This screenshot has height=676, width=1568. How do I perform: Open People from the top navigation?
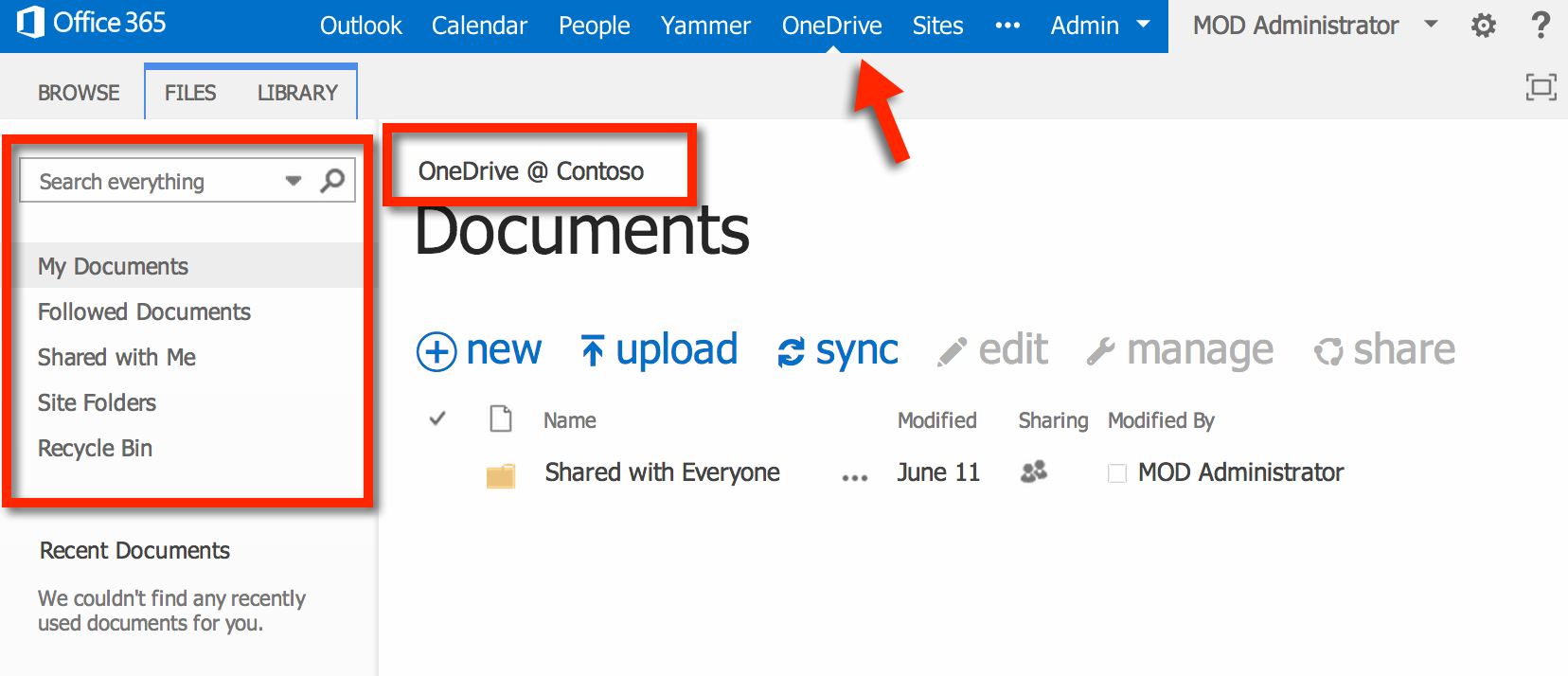click(x=594, y=26)
